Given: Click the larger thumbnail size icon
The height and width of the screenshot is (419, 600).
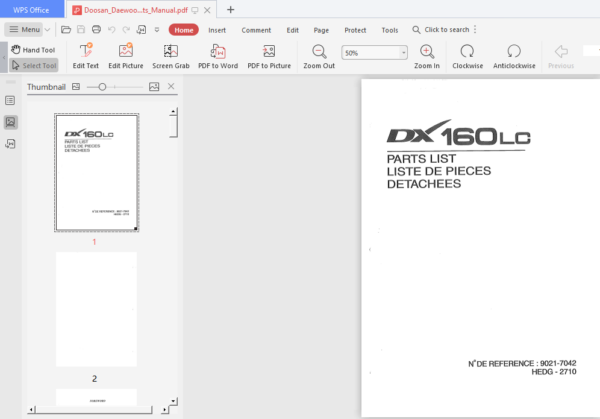Looking at the screenshot, I should pos(154,87).
